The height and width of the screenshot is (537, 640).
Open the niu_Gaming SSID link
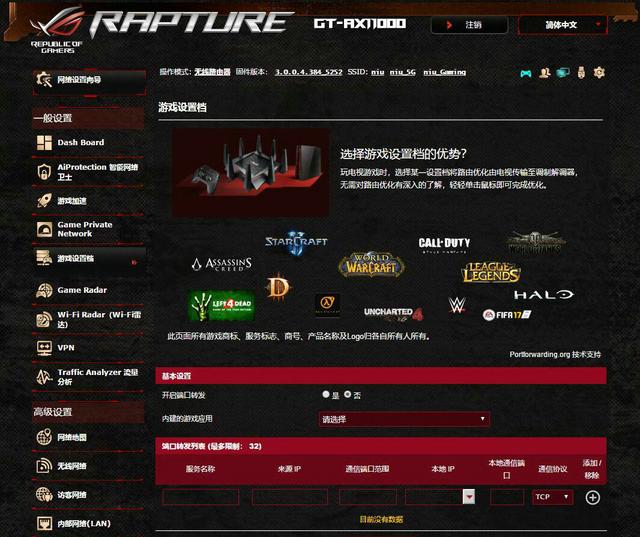pos(444,72)
